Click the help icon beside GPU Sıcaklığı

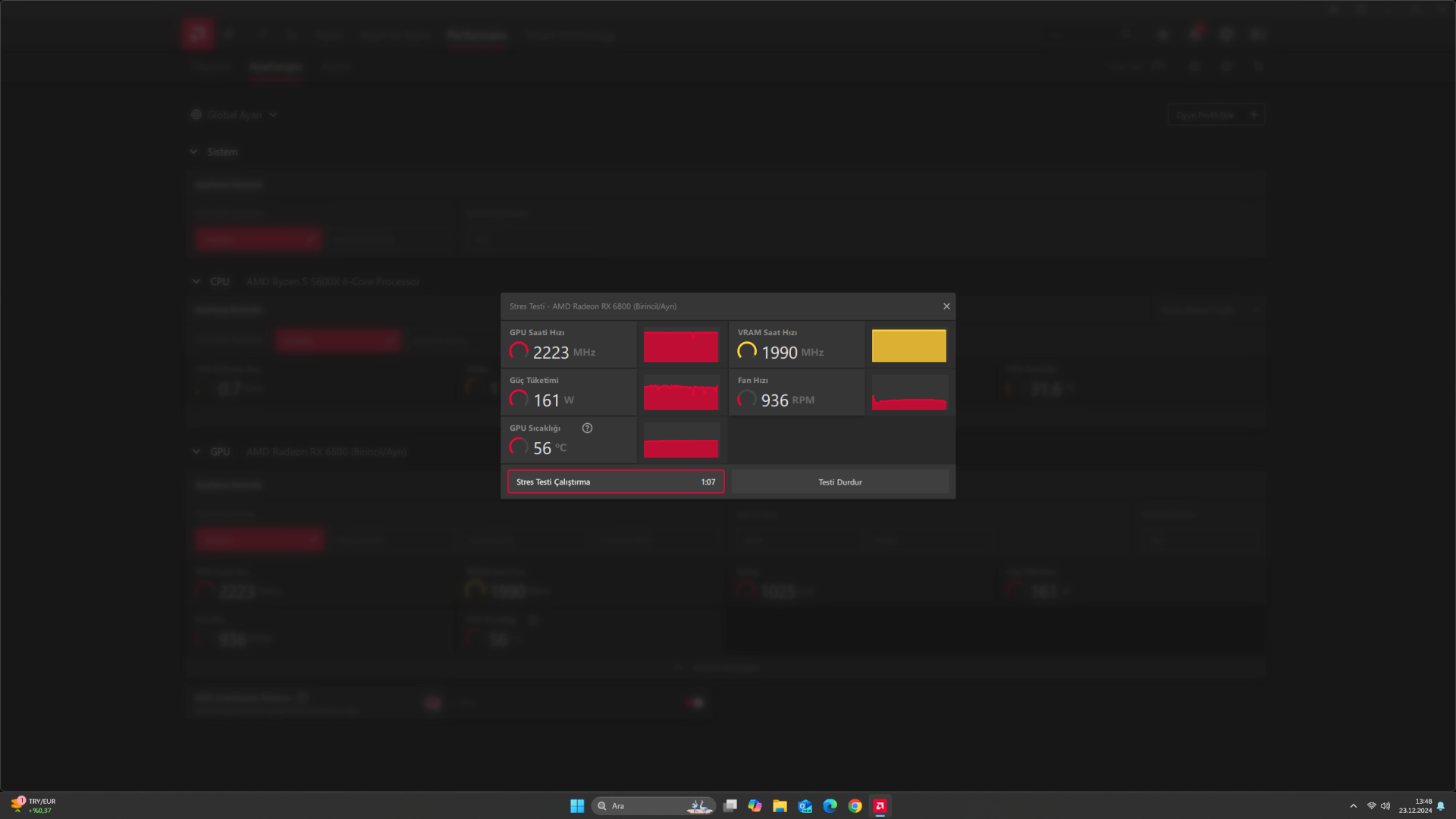[587, 428]
